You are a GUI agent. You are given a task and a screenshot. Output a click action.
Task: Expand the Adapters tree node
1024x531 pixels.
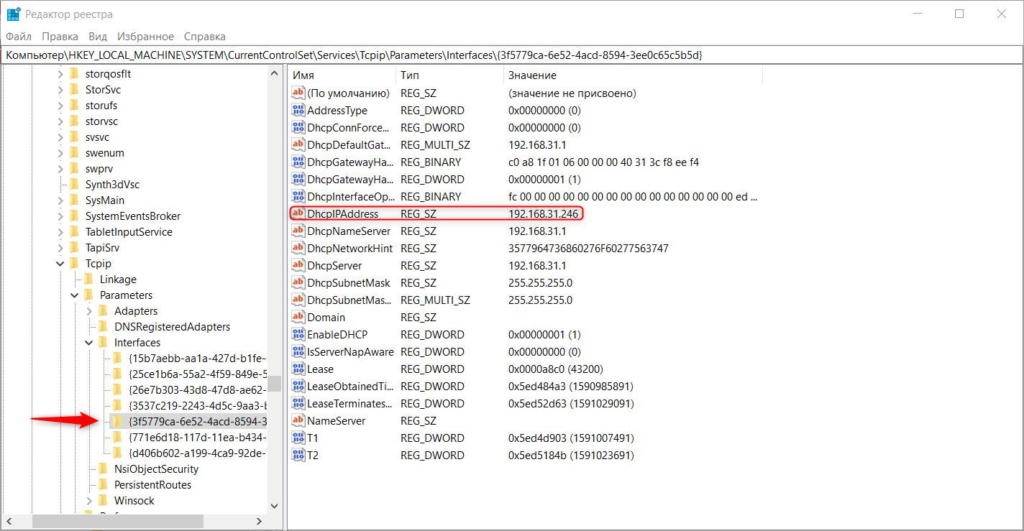(x=89, y=311)
